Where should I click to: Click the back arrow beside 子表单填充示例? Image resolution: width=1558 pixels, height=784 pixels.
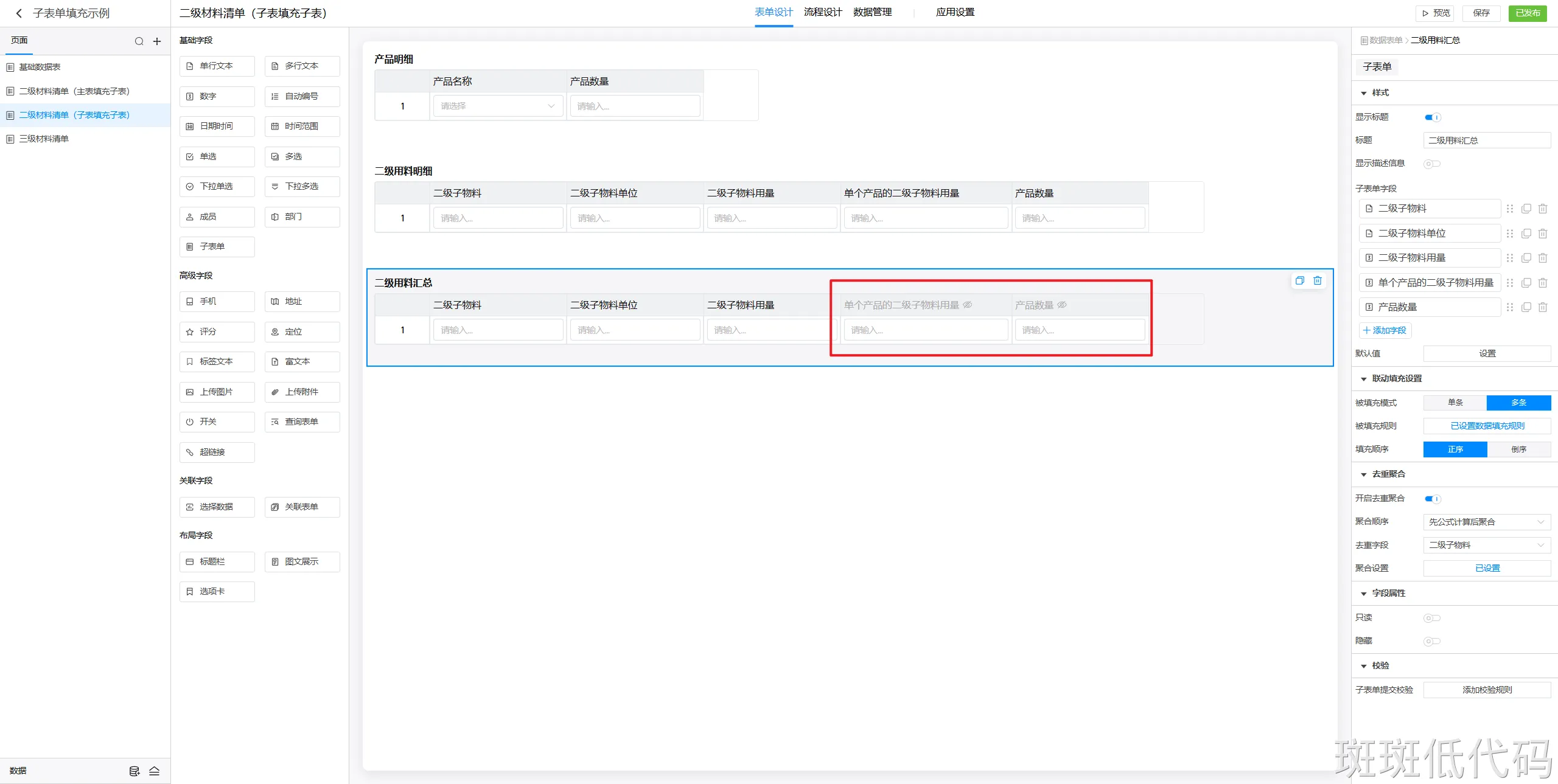19,13
